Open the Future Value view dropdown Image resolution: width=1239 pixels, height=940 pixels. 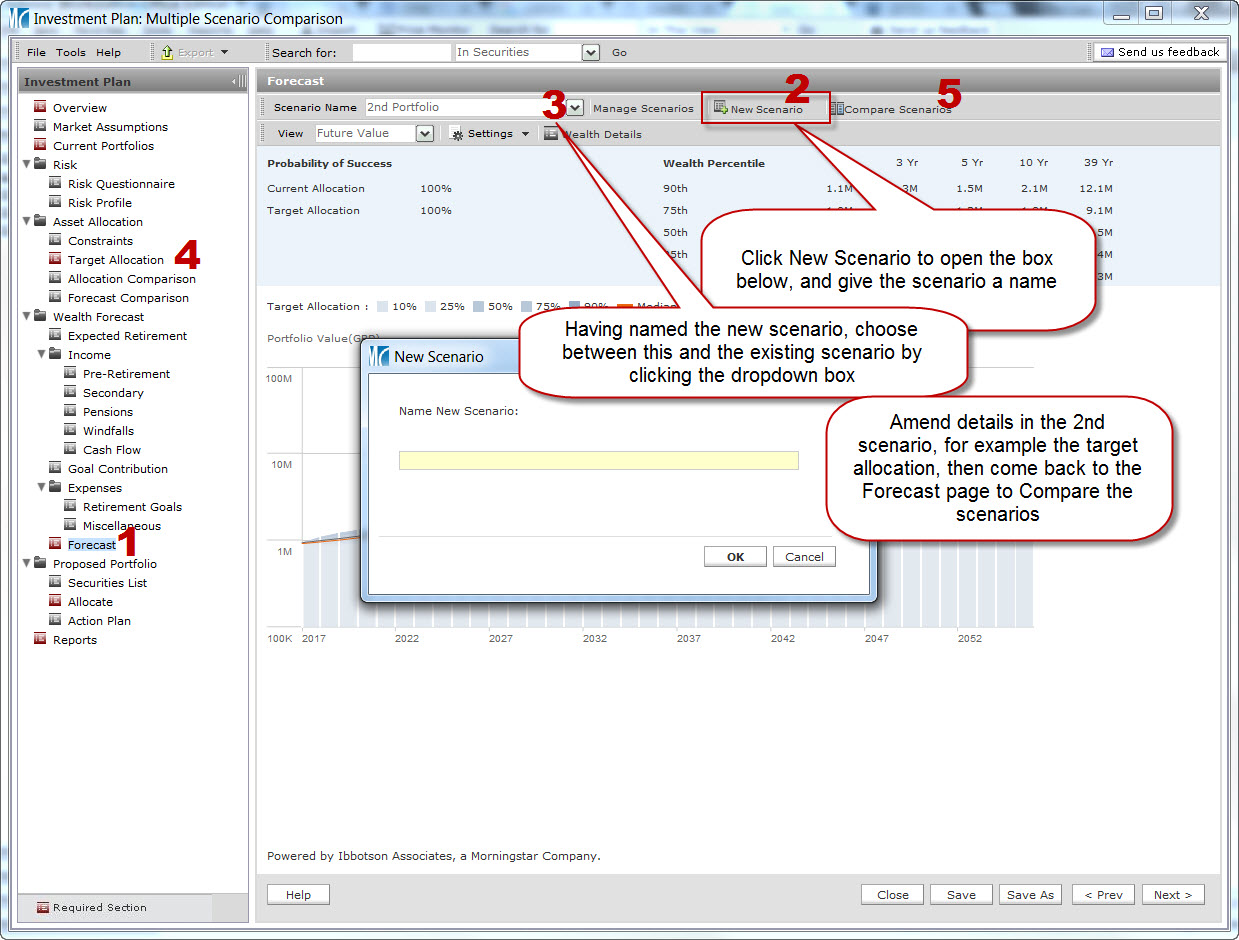point(424,134)
